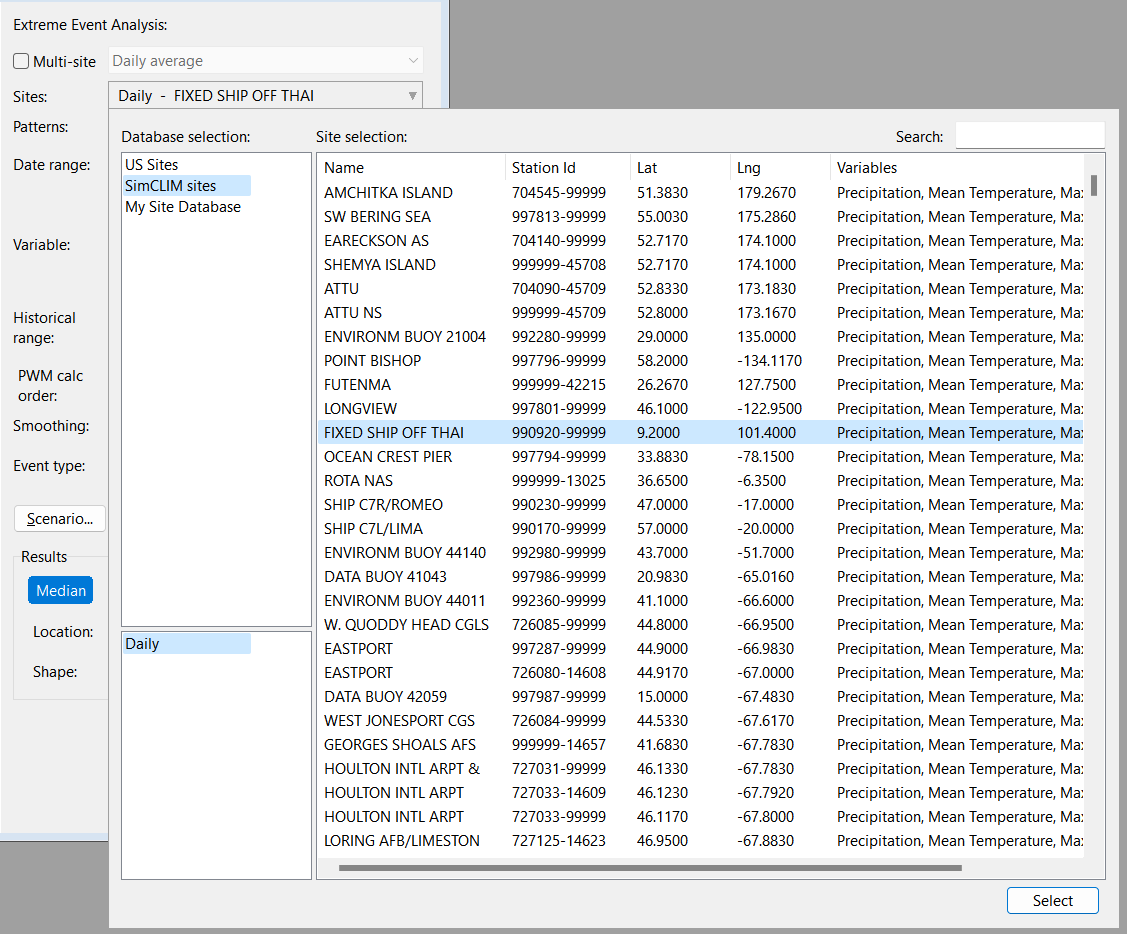Select the LONGVIEW site
Image resolution: width=1127 pixels, height=934 pixels.
click(701, 408)
